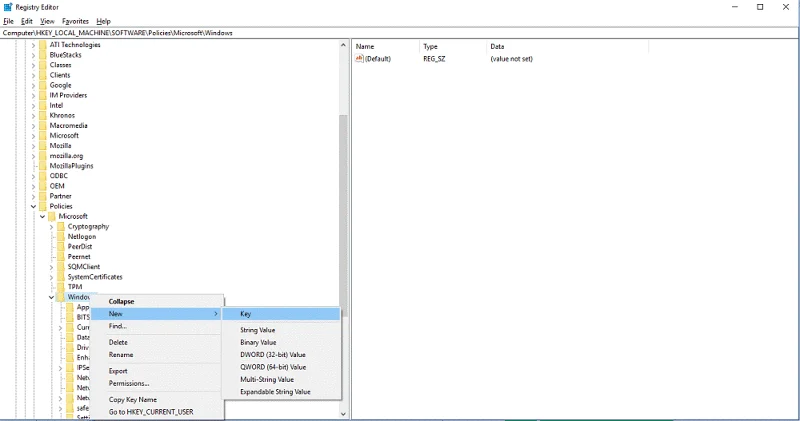This screenshot has height=421, width=800.
Task: Collapse the Microsoft node under Policies
Action: pos(43,216)
